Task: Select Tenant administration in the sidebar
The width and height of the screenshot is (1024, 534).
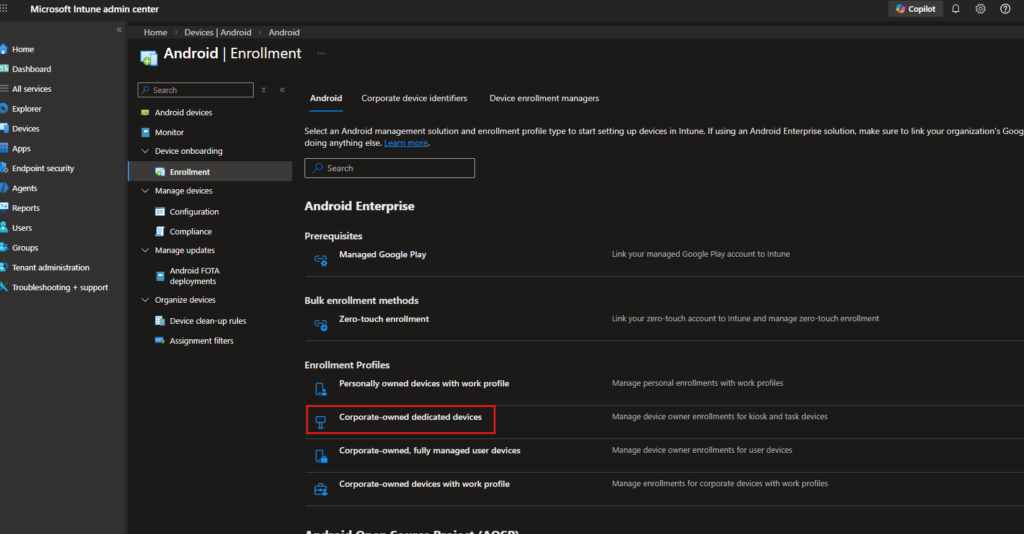Action: (x=50, y=268)
